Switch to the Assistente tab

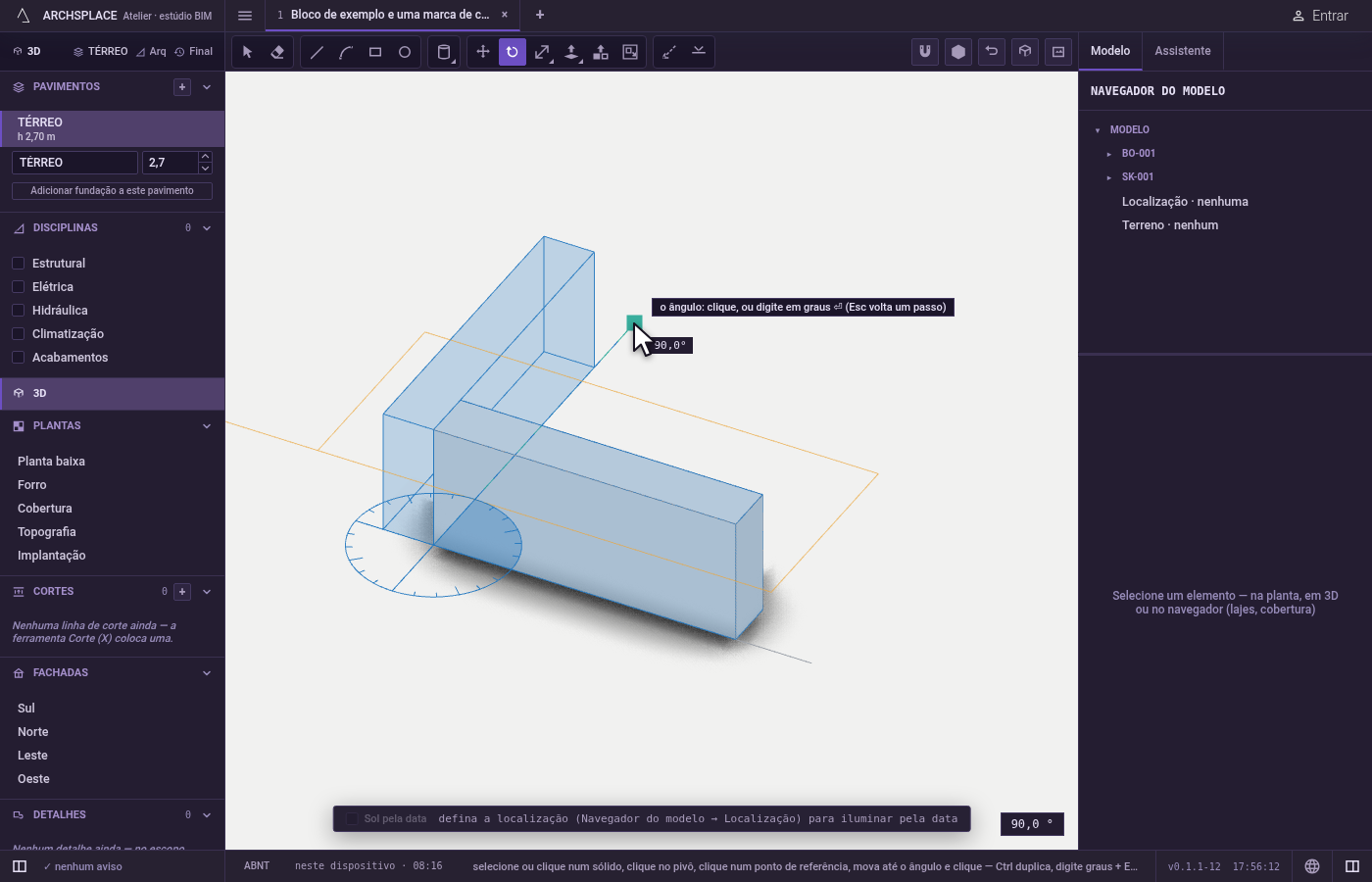1182,51
